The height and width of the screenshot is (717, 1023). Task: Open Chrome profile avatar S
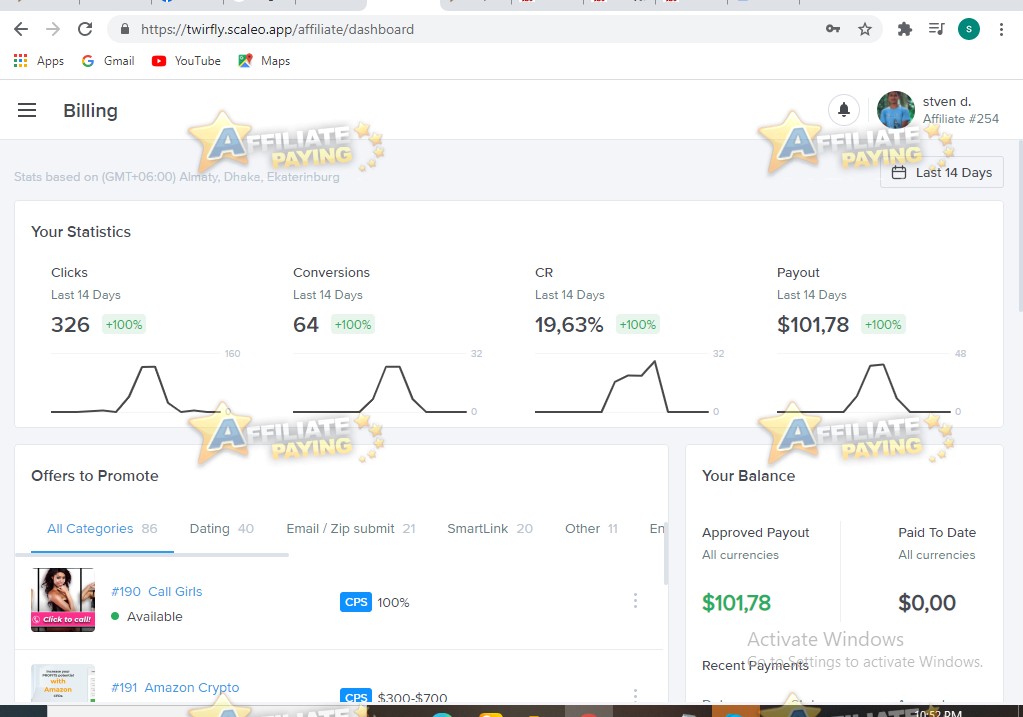(x=968, y=29)
